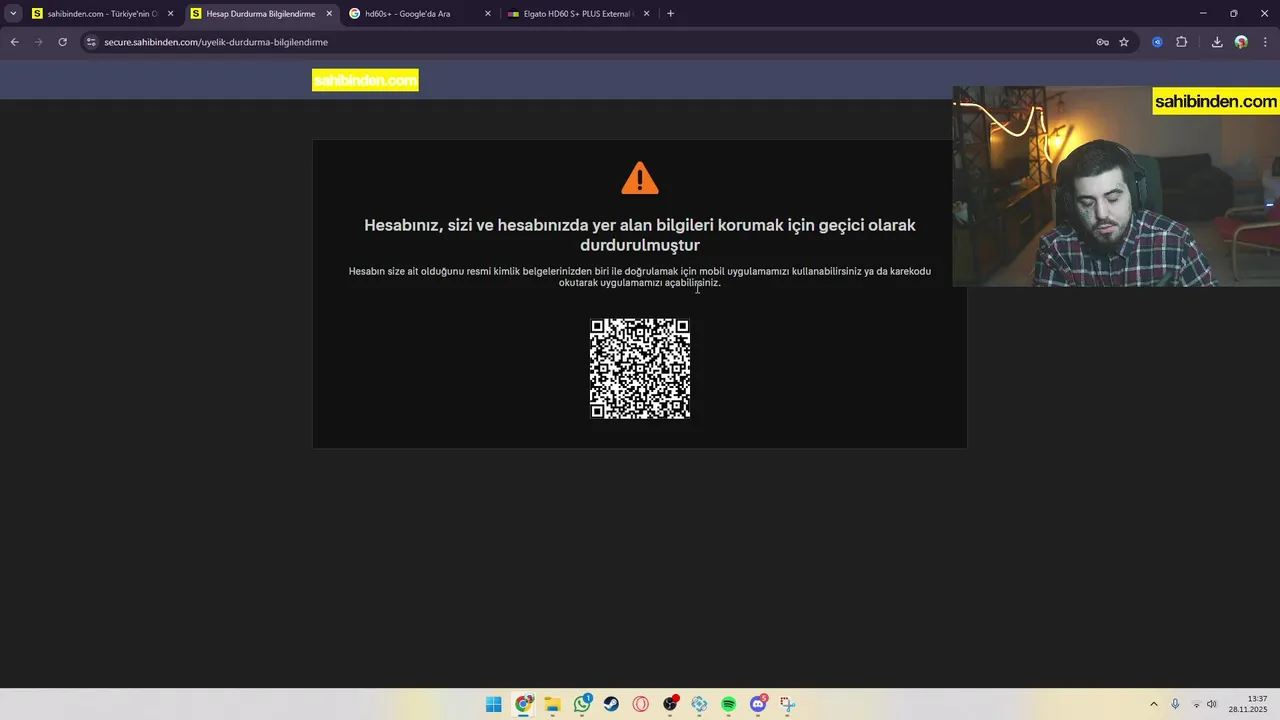Screen dimensions: 1280x720
Task: Open Chrome's three-dot menu
Action: tap(1265, 42)
